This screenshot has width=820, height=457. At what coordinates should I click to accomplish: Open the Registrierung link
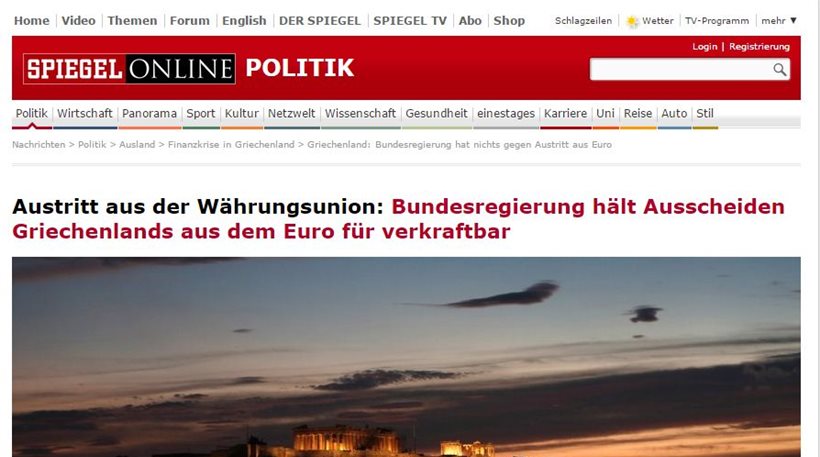(x=759, y=47)
